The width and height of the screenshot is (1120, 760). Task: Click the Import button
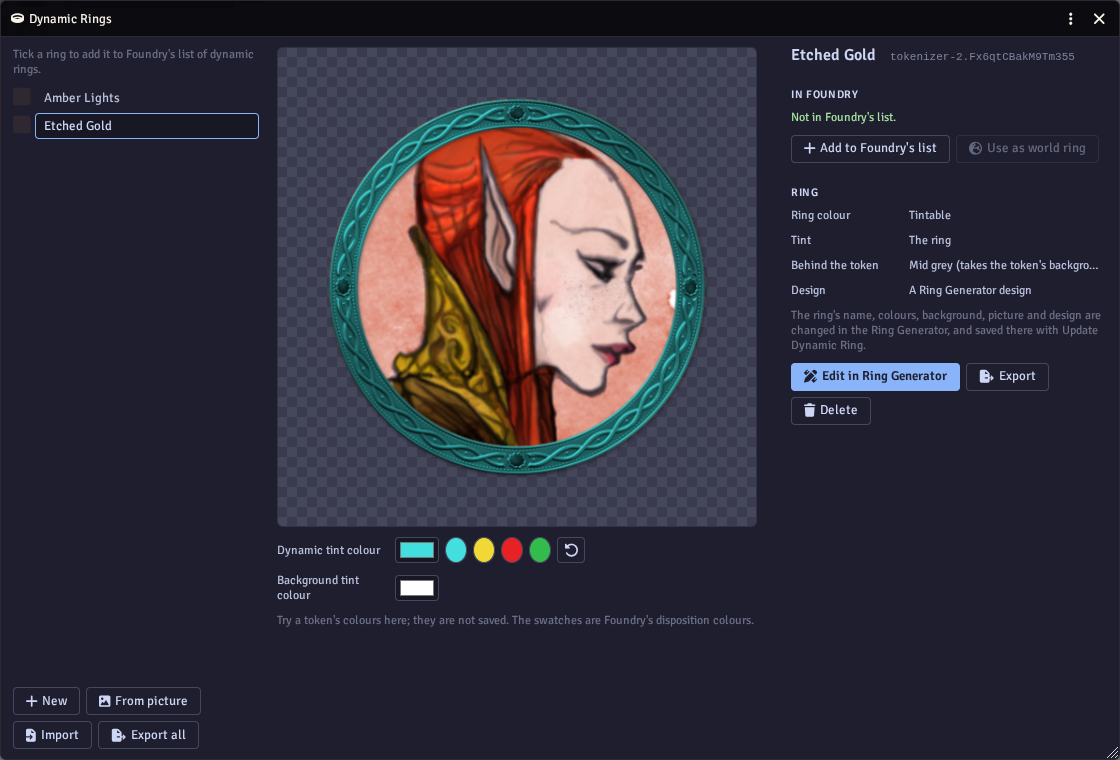click(x=52, y=735)
